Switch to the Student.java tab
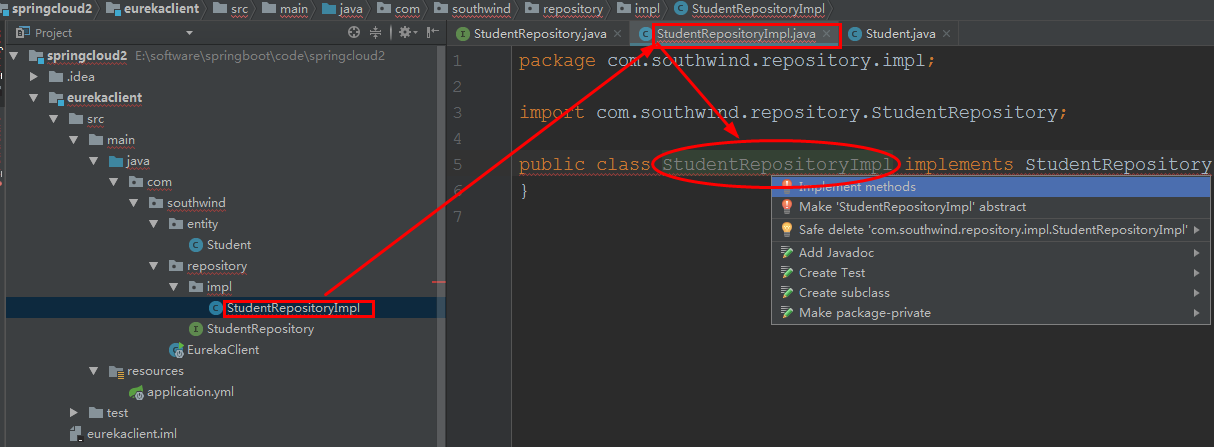 coord(901,33)
